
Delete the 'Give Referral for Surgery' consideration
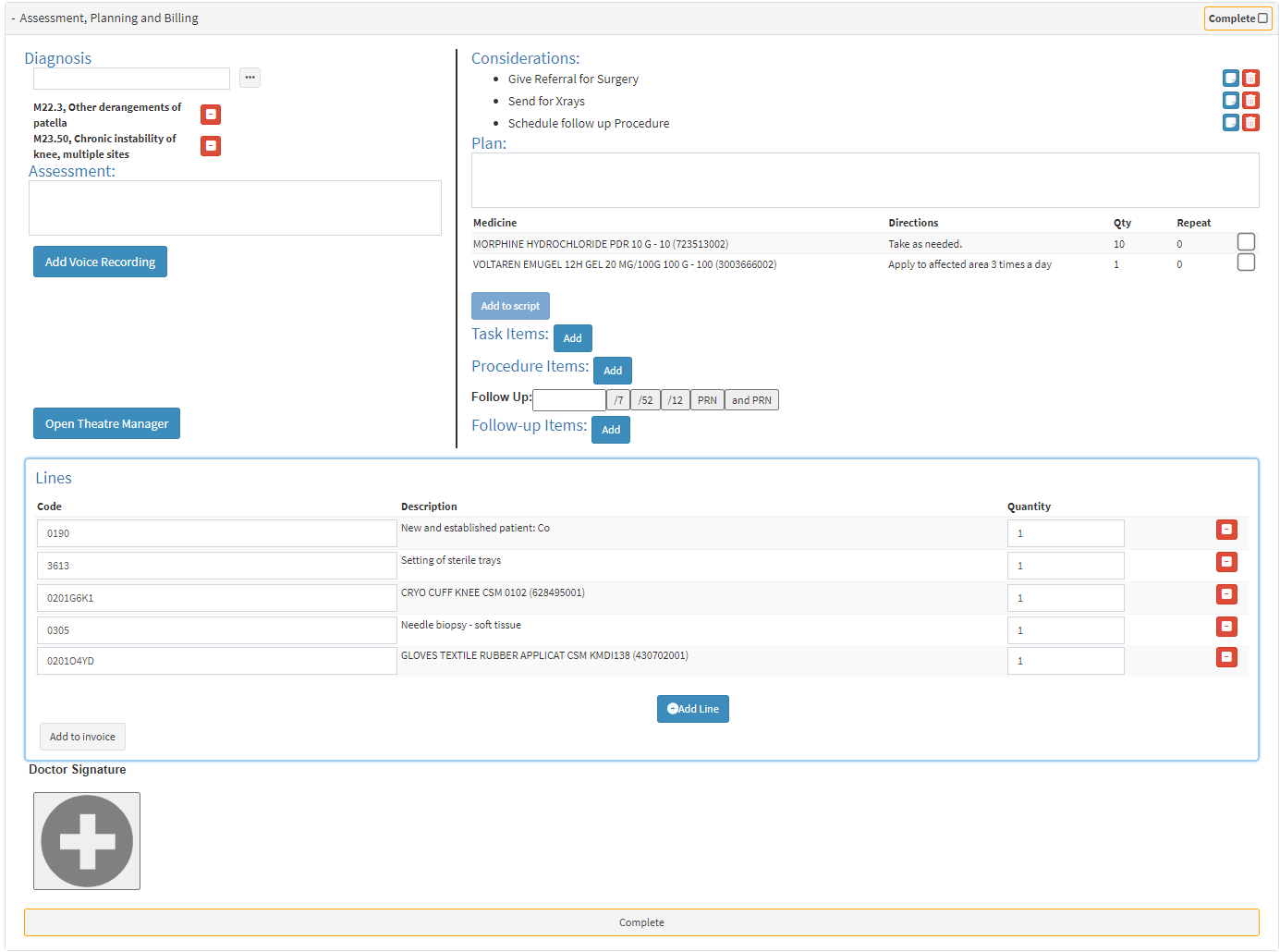pyautogui.click(x=1250, y=79)
